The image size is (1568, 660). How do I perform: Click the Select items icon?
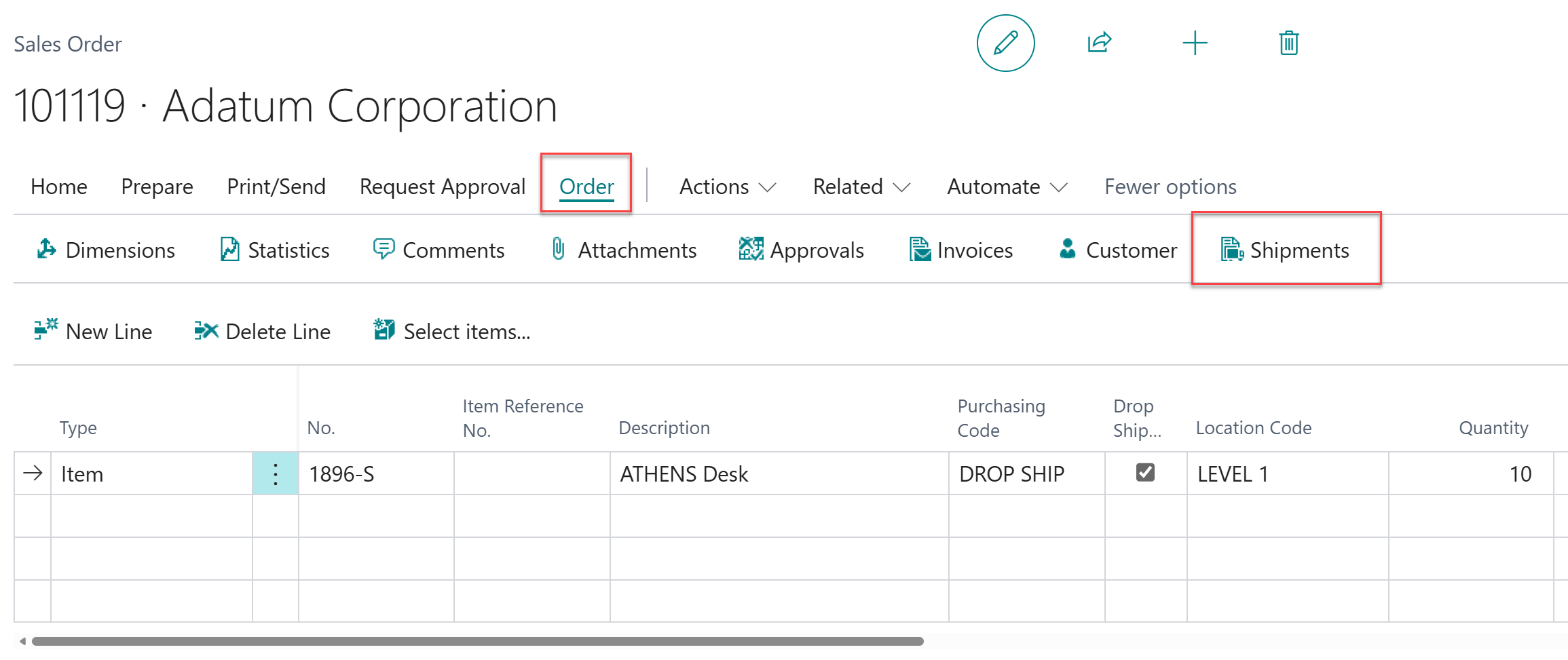384,330
